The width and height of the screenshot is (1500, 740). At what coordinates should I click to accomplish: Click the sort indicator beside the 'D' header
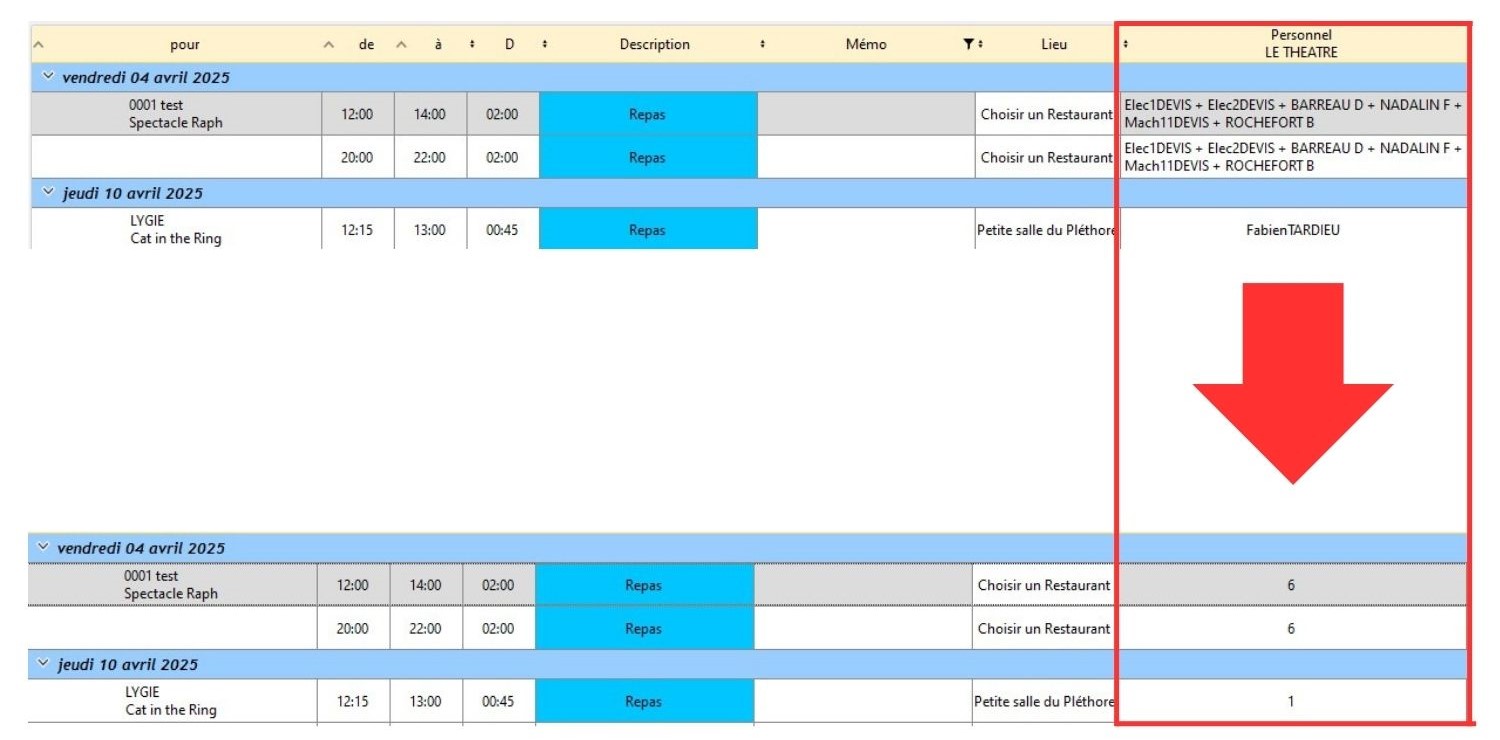tap(473, 45)
